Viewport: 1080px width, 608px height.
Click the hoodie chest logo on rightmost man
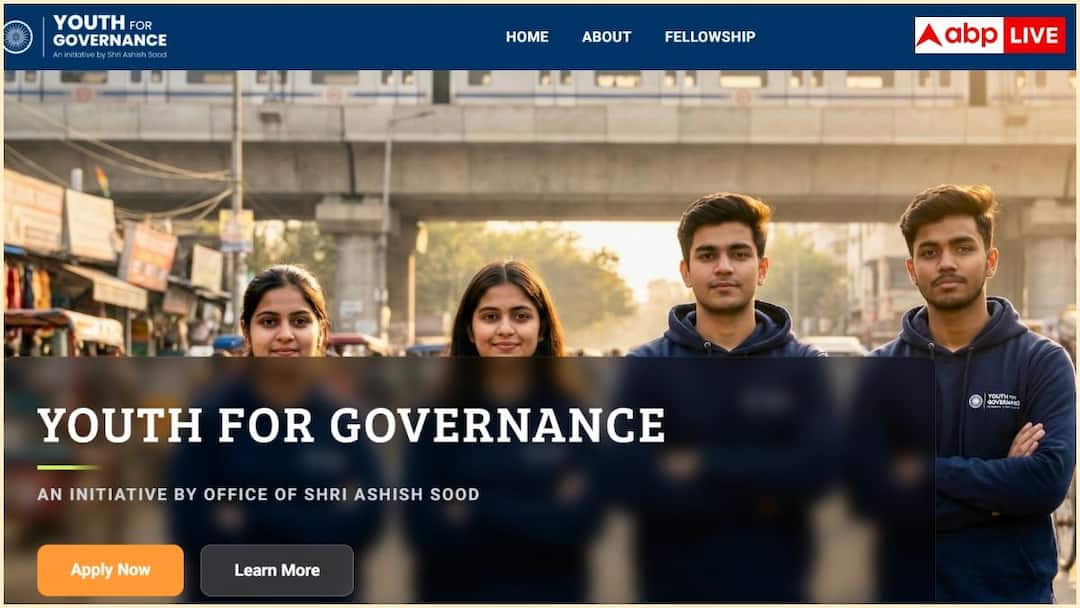coord(994,401)
